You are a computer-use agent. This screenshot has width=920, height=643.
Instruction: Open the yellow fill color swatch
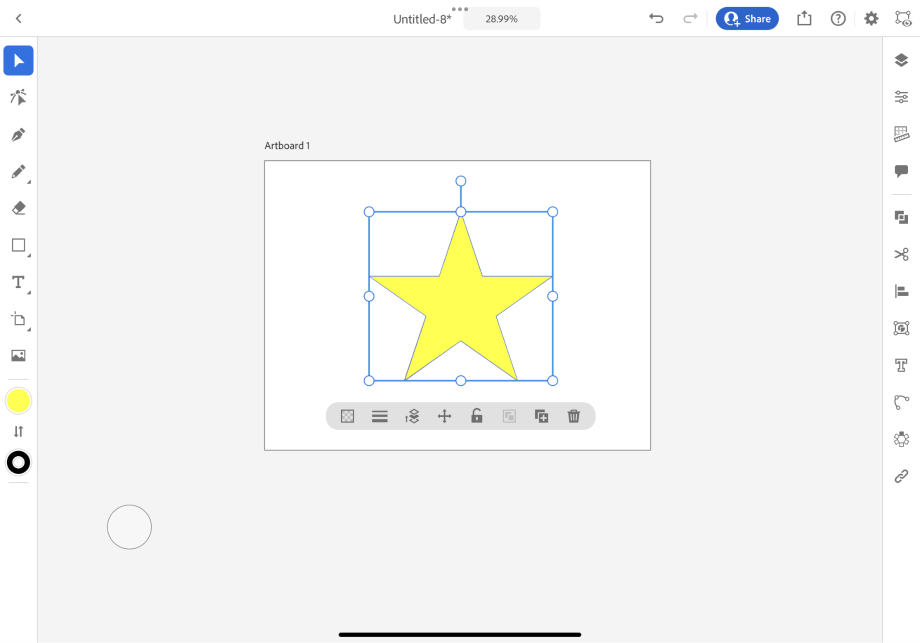pos(18,401)
